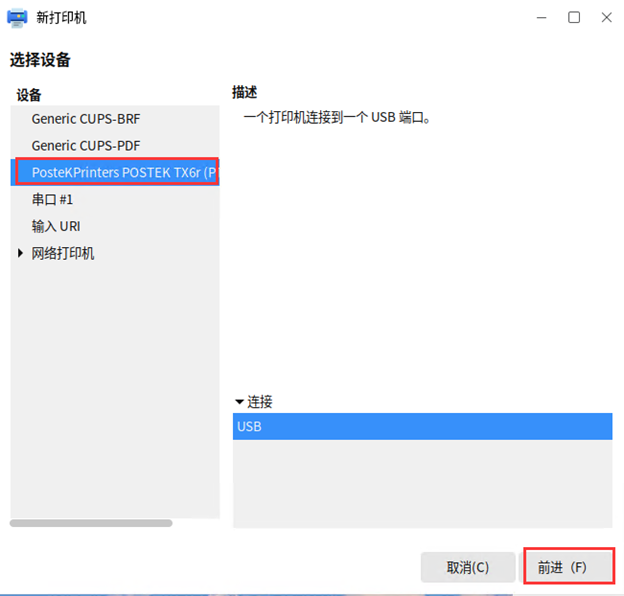Choose Generic CUPS-PDF in device list
Screen dimensions: 624x596
85,145
